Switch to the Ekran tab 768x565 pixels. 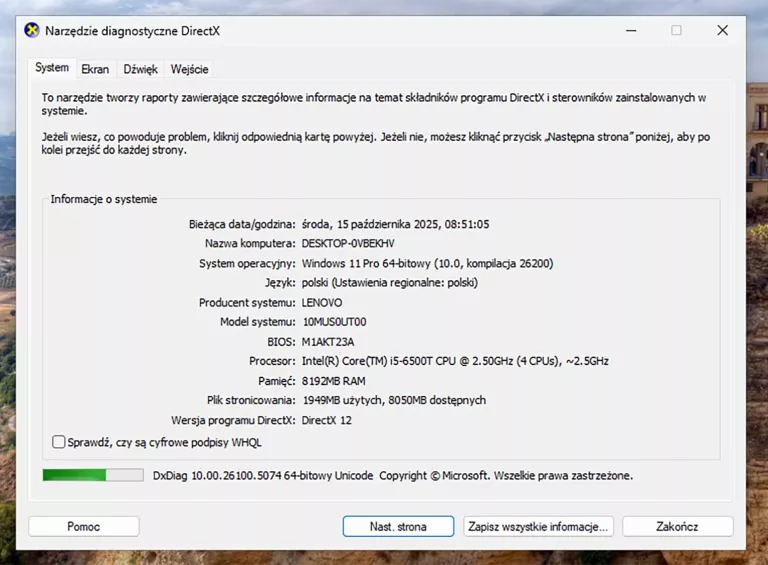tap(95, 69)
